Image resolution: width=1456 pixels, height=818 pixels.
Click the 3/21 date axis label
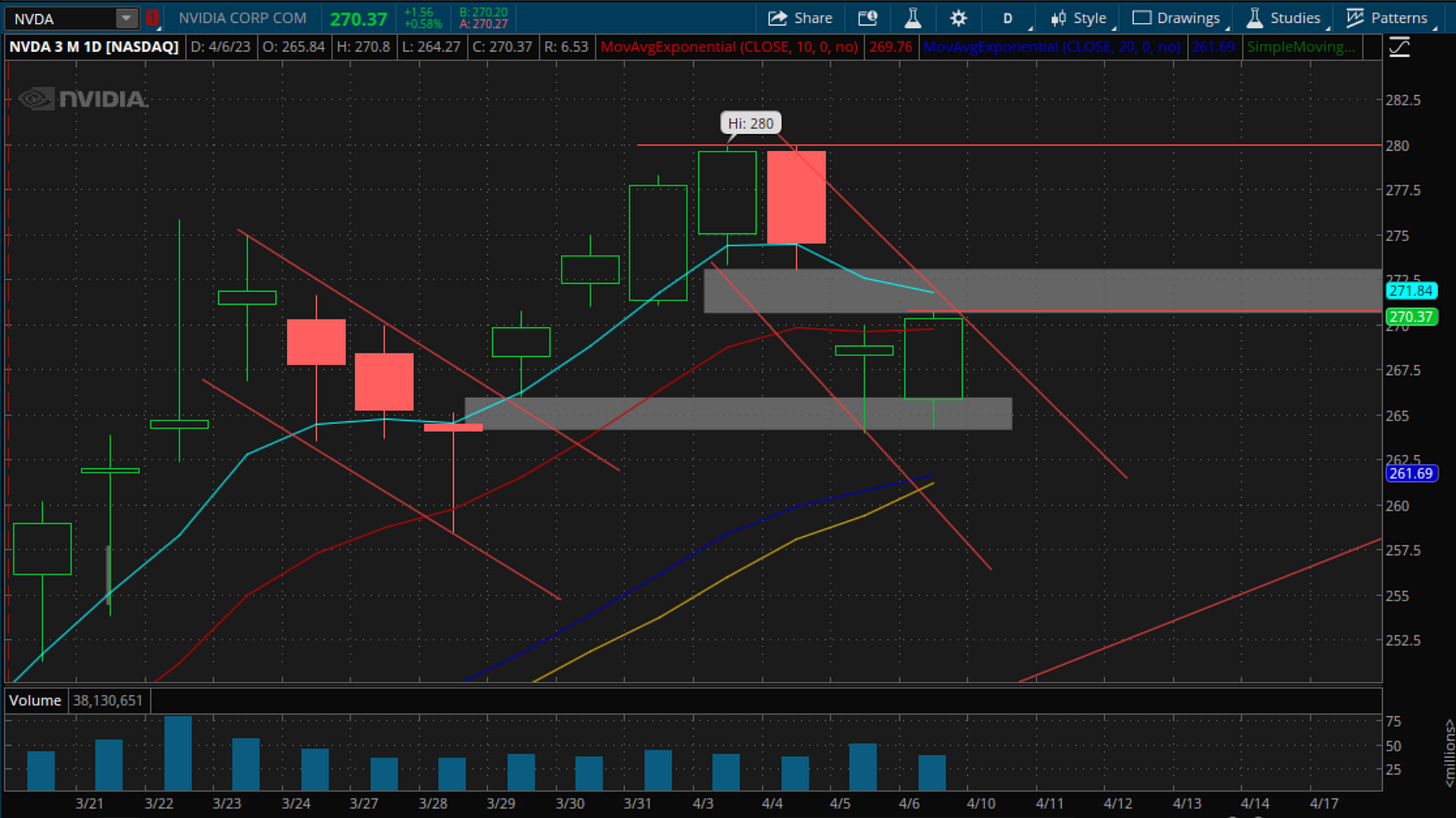pyautogui.click(x=90, y=803)
